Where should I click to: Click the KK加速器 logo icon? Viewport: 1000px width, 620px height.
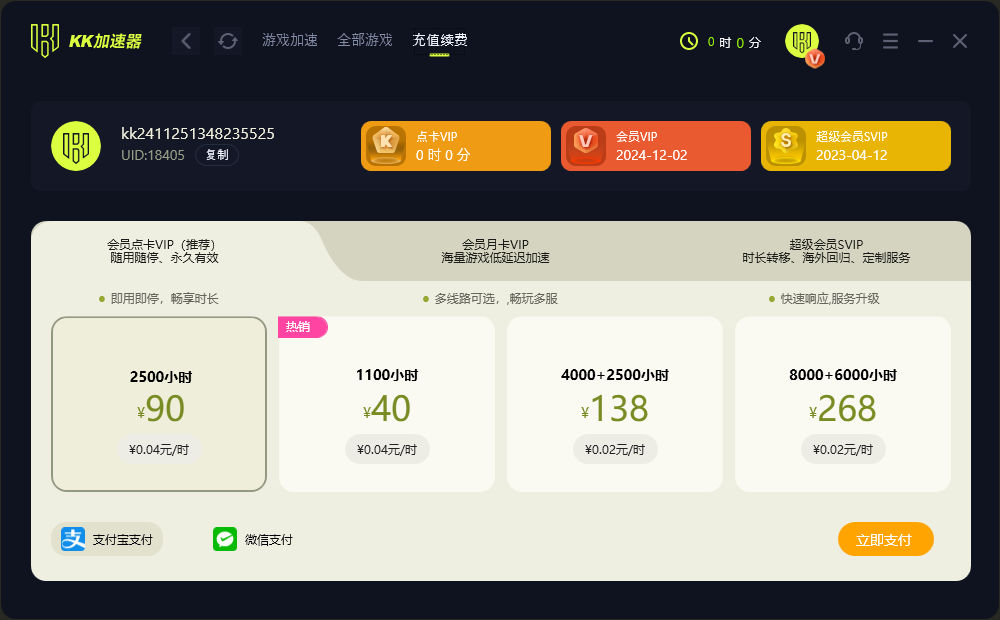(x=45, y=41)
